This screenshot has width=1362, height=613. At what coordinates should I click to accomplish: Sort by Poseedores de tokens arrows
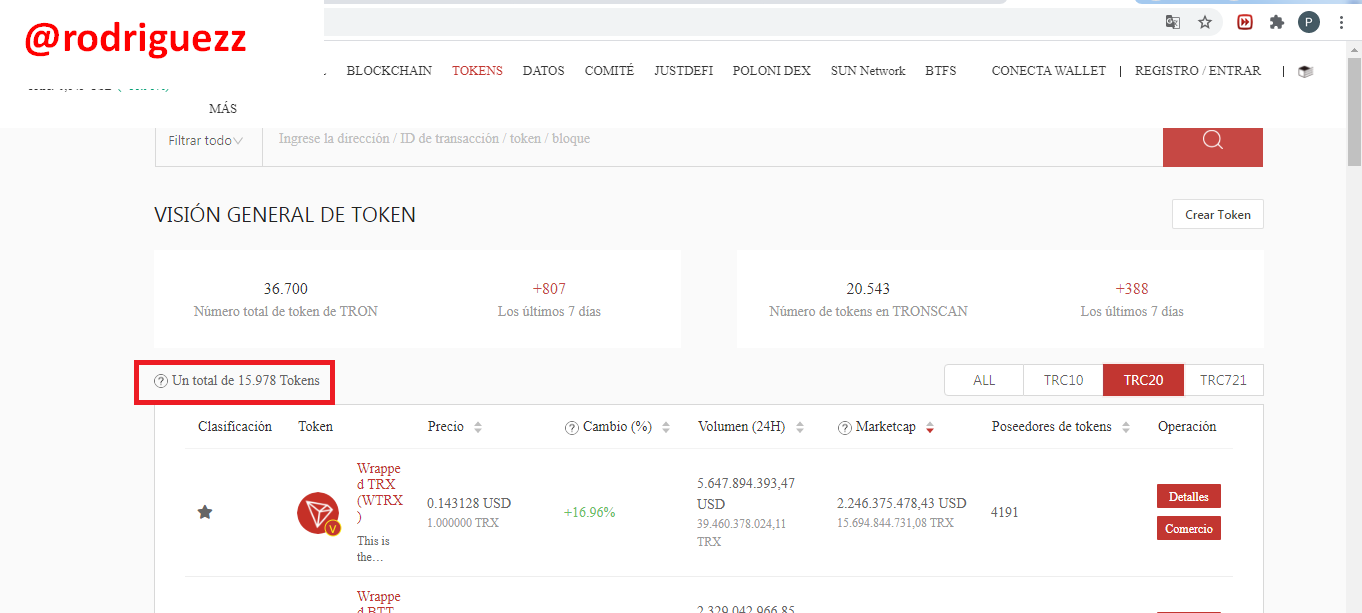(1126, 427)
